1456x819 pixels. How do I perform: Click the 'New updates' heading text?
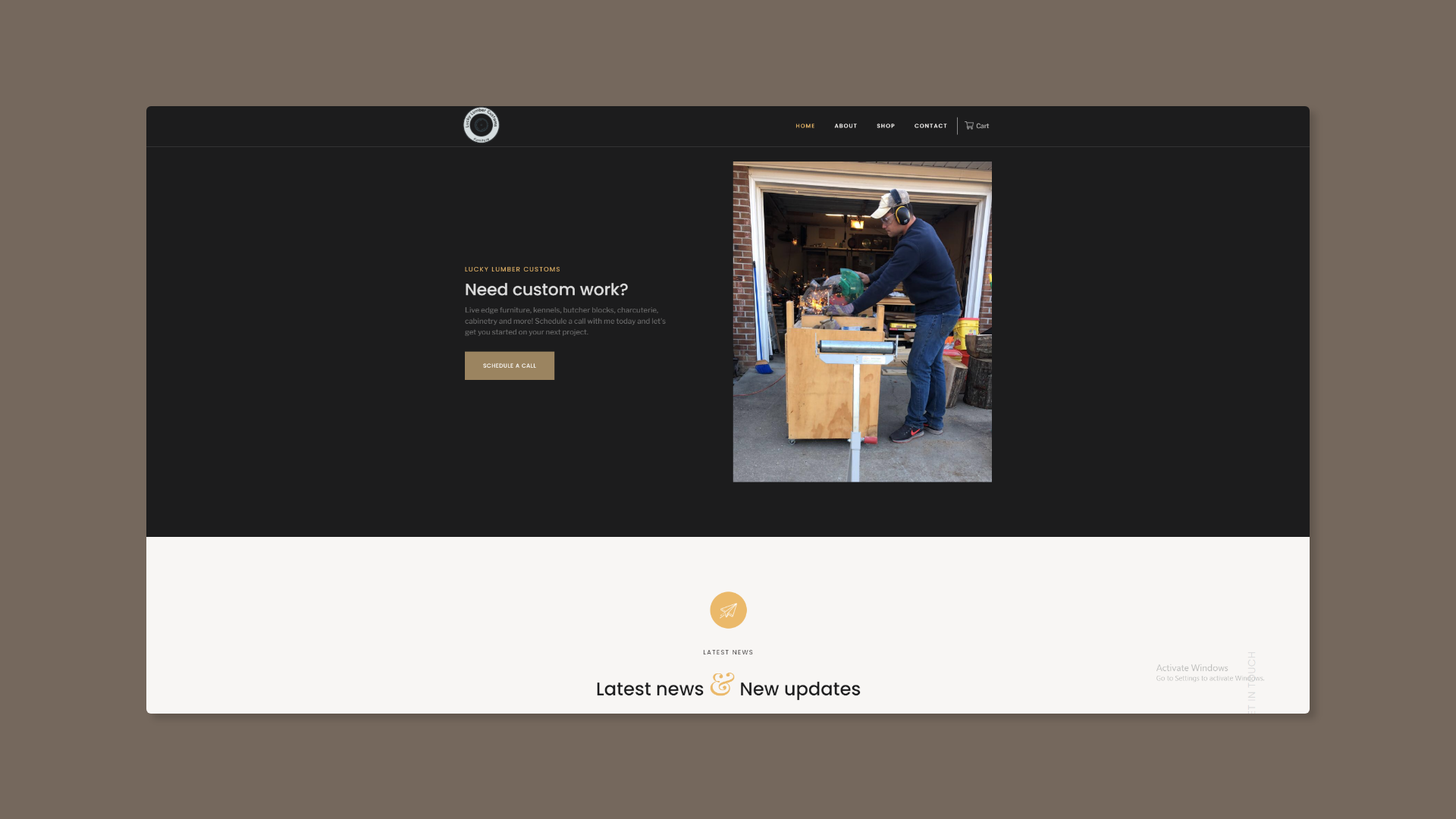(x=800, y=689)
